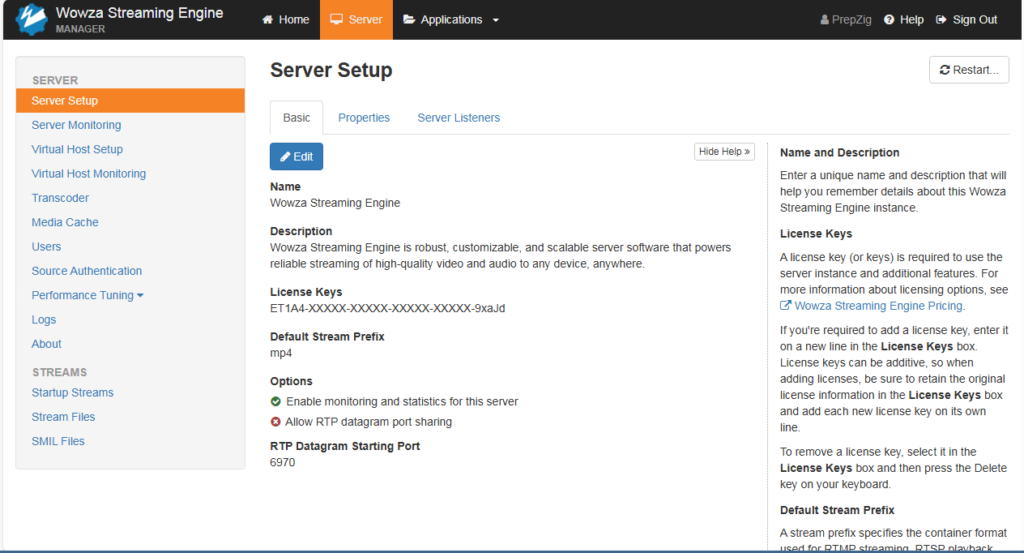Click the Server Setup page heading

click(x=331, y=70)
